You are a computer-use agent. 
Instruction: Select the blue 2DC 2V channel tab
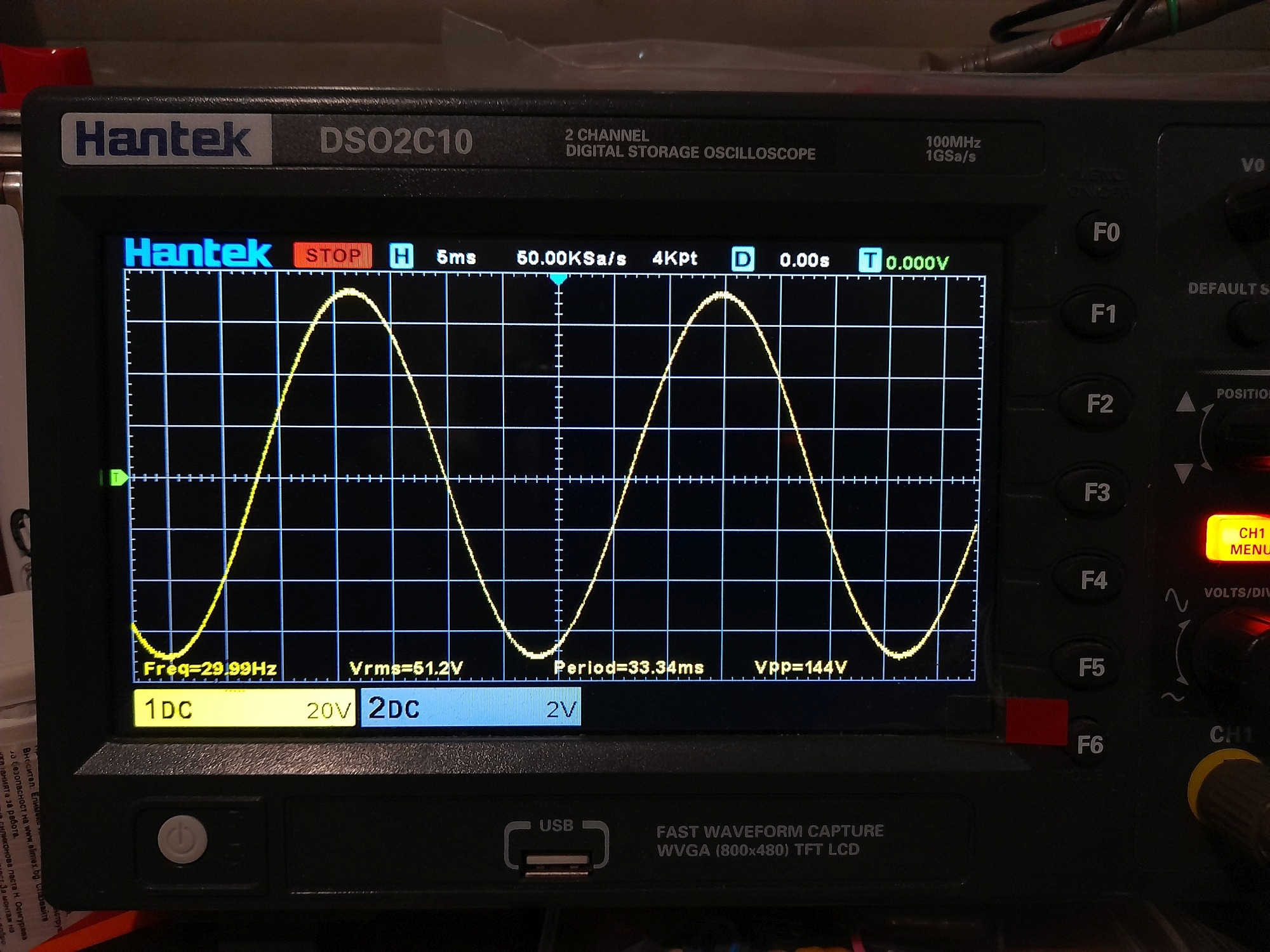point(471,708)
